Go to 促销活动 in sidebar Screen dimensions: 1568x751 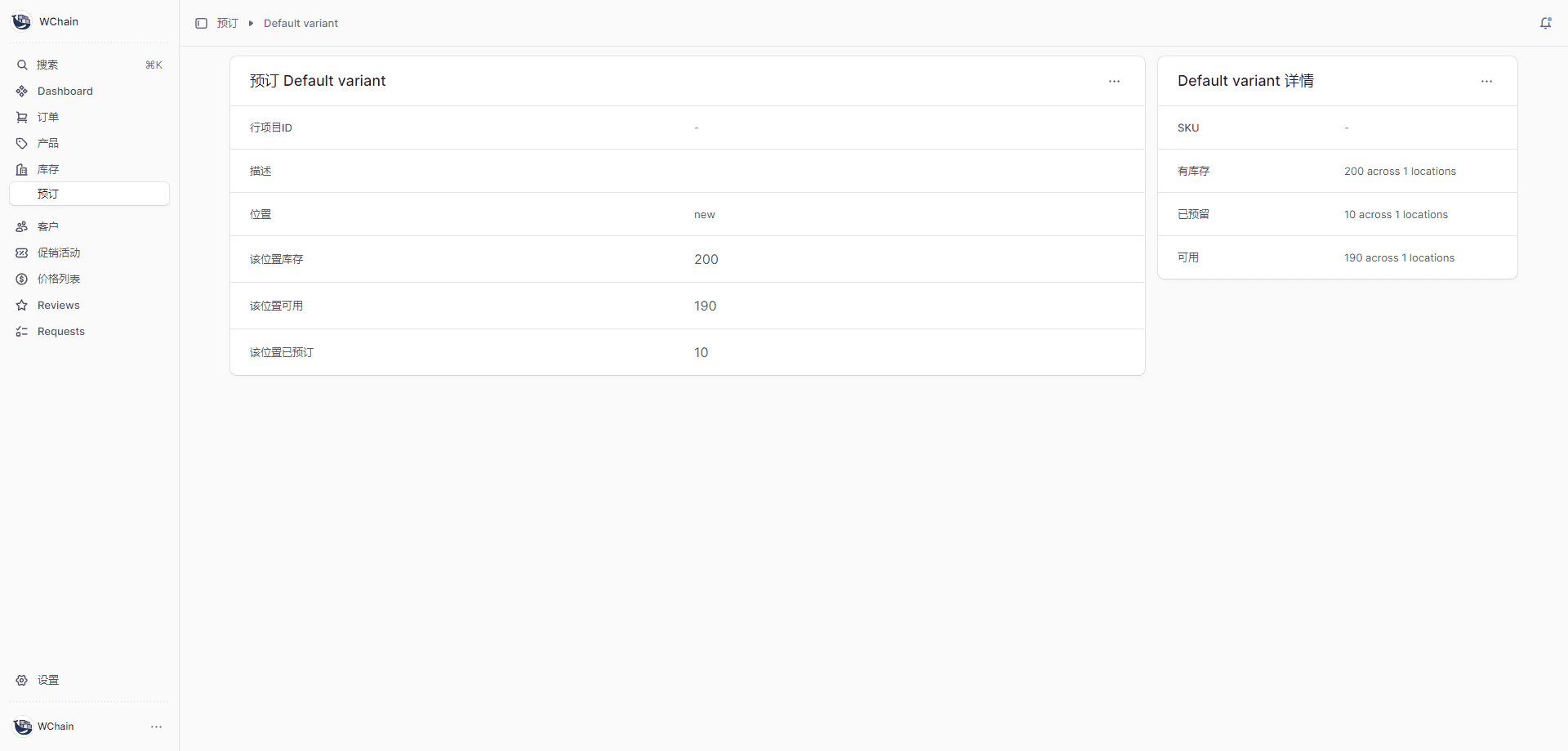pyautogui.click(x=59, y=253)
